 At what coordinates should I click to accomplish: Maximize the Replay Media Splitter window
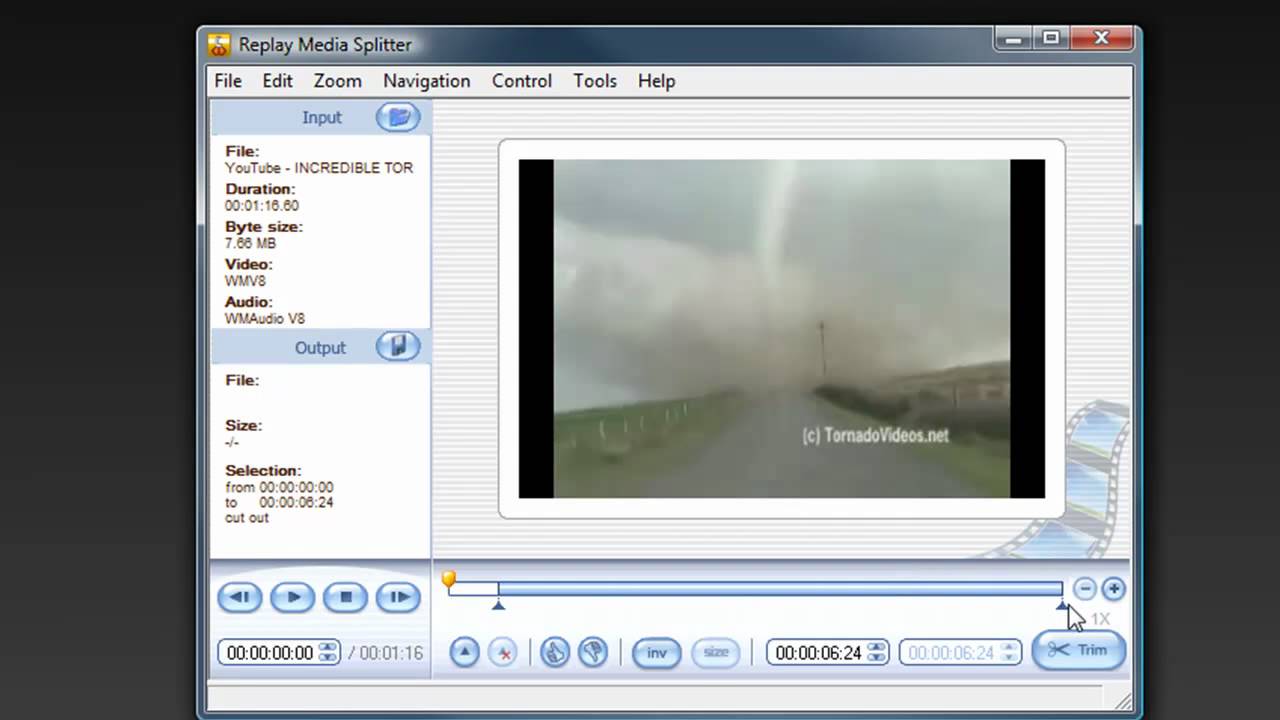pyautogui.click(x=1051, y=38)
